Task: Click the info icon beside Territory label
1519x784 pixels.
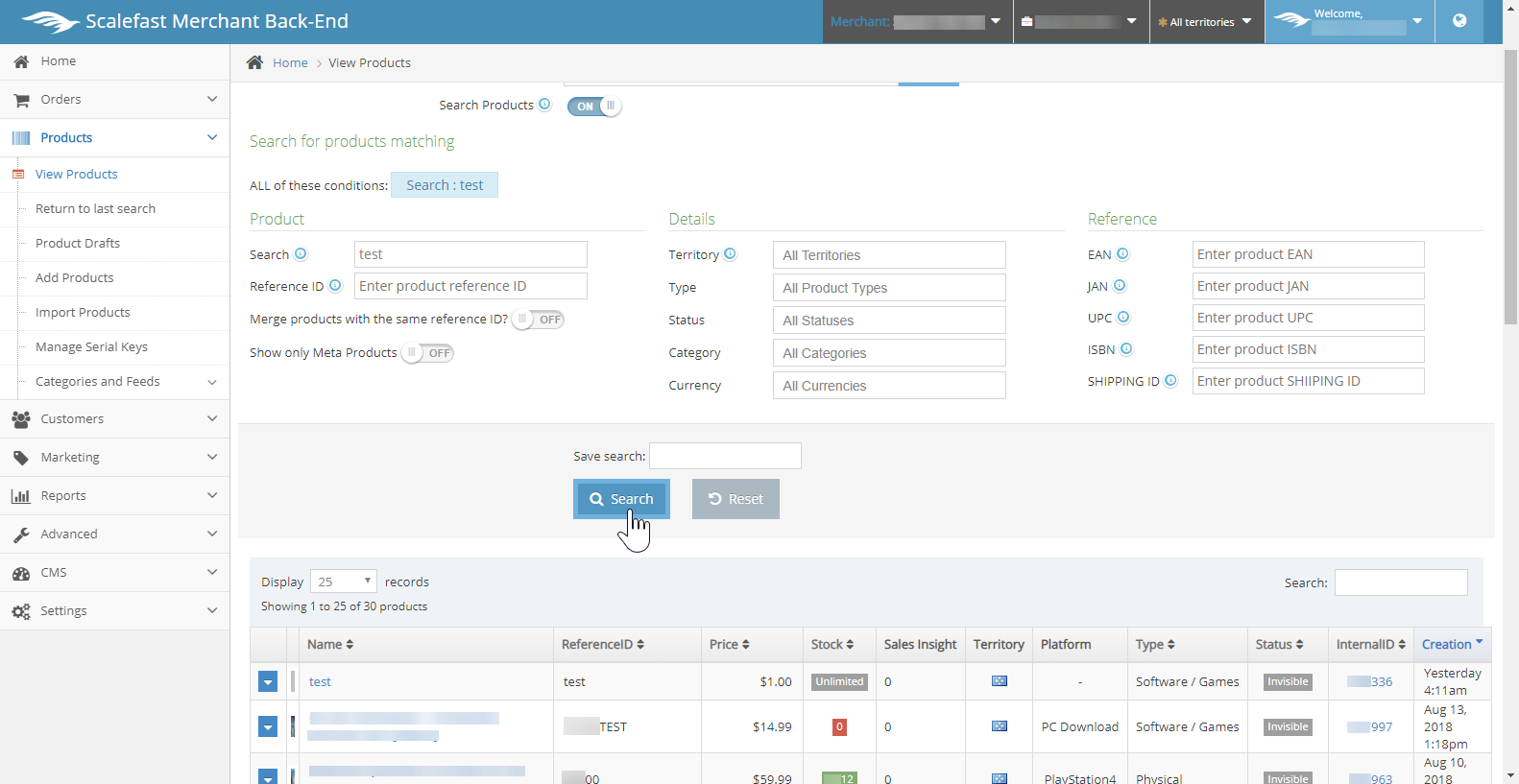Action: click(x=730, y=254)
